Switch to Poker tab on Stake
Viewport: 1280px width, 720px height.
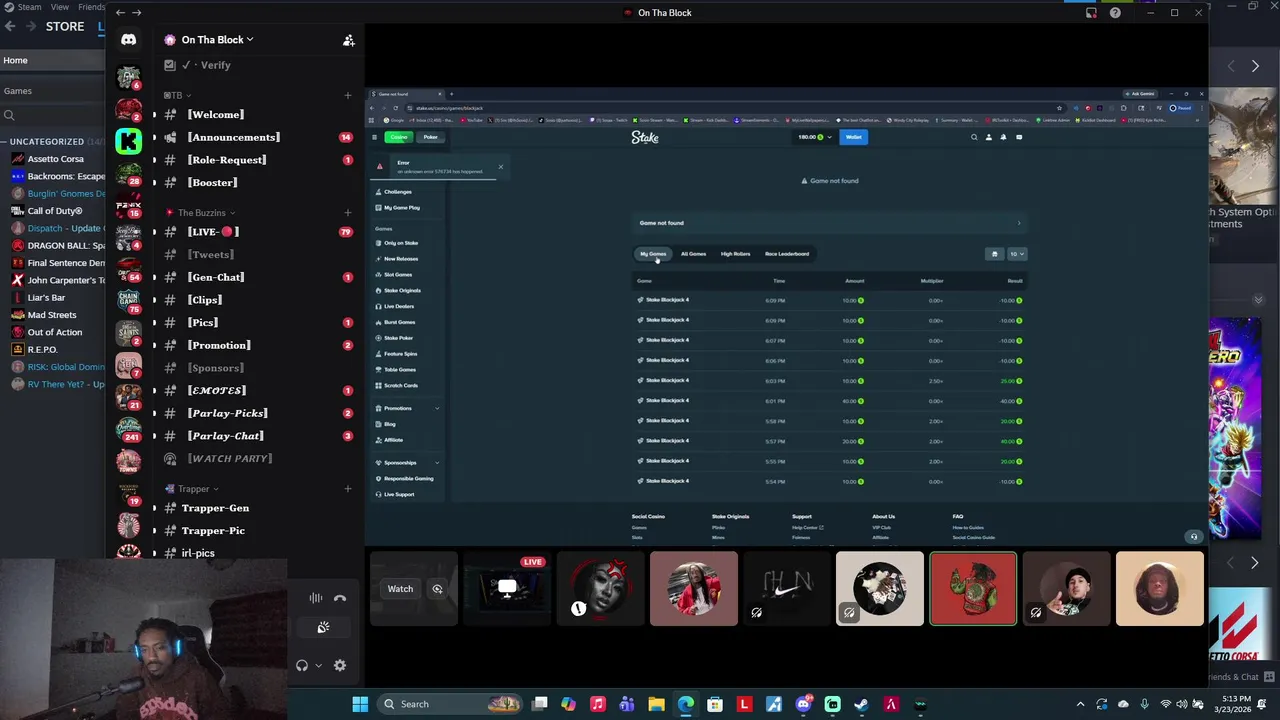(430, 137)
